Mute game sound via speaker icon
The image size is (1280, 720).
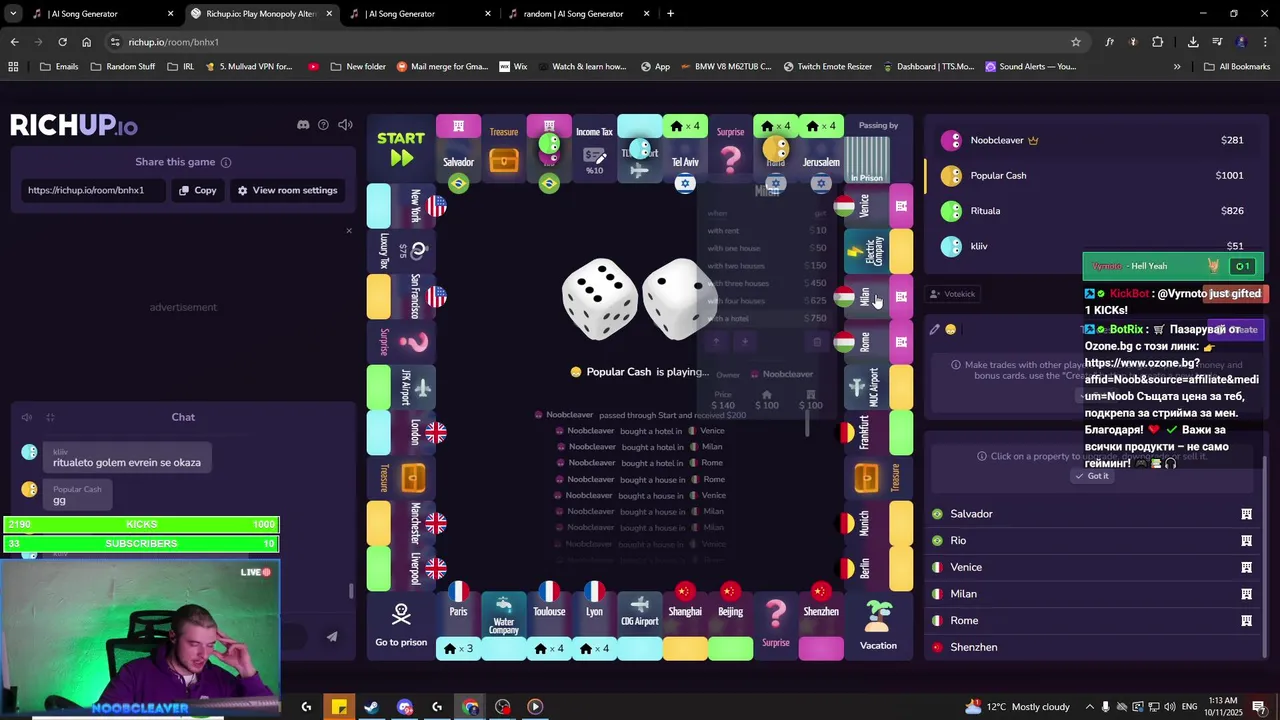click(345, 125)
